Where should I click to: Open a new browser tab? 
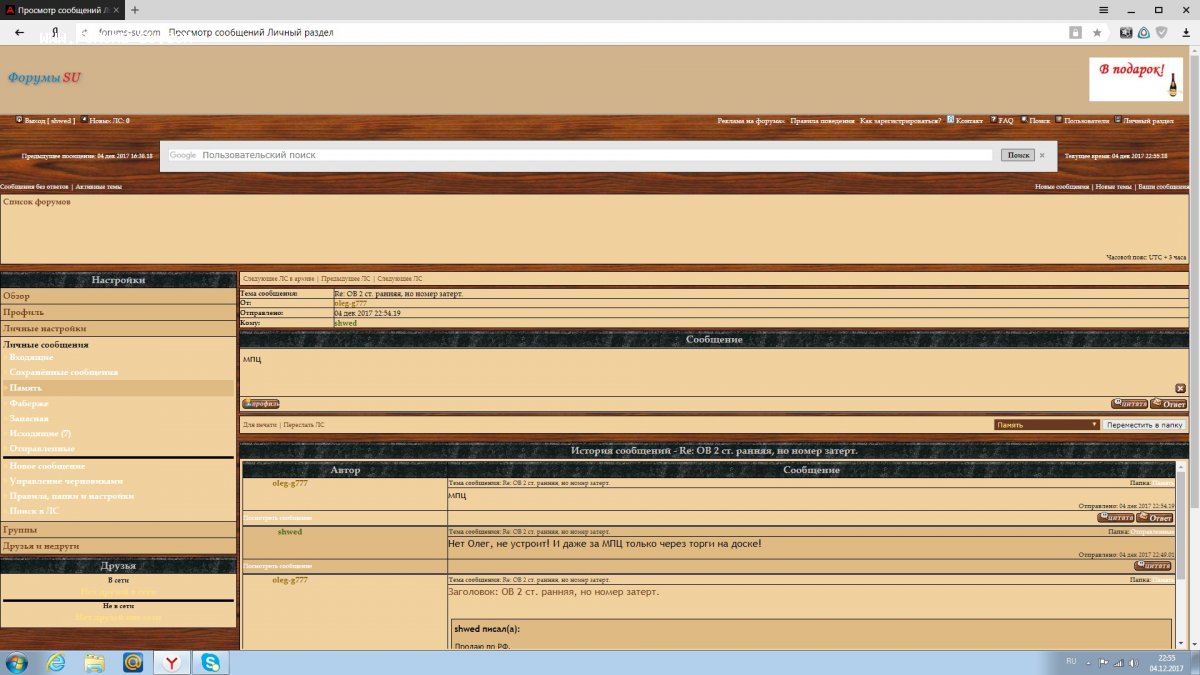pos(135,9)
